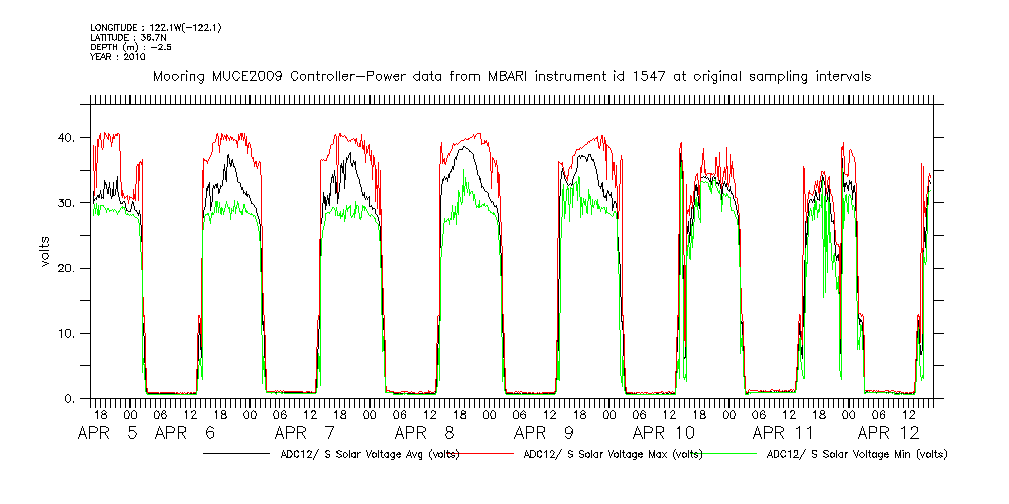Select the APR 8 date label

(x=425, y=434)
